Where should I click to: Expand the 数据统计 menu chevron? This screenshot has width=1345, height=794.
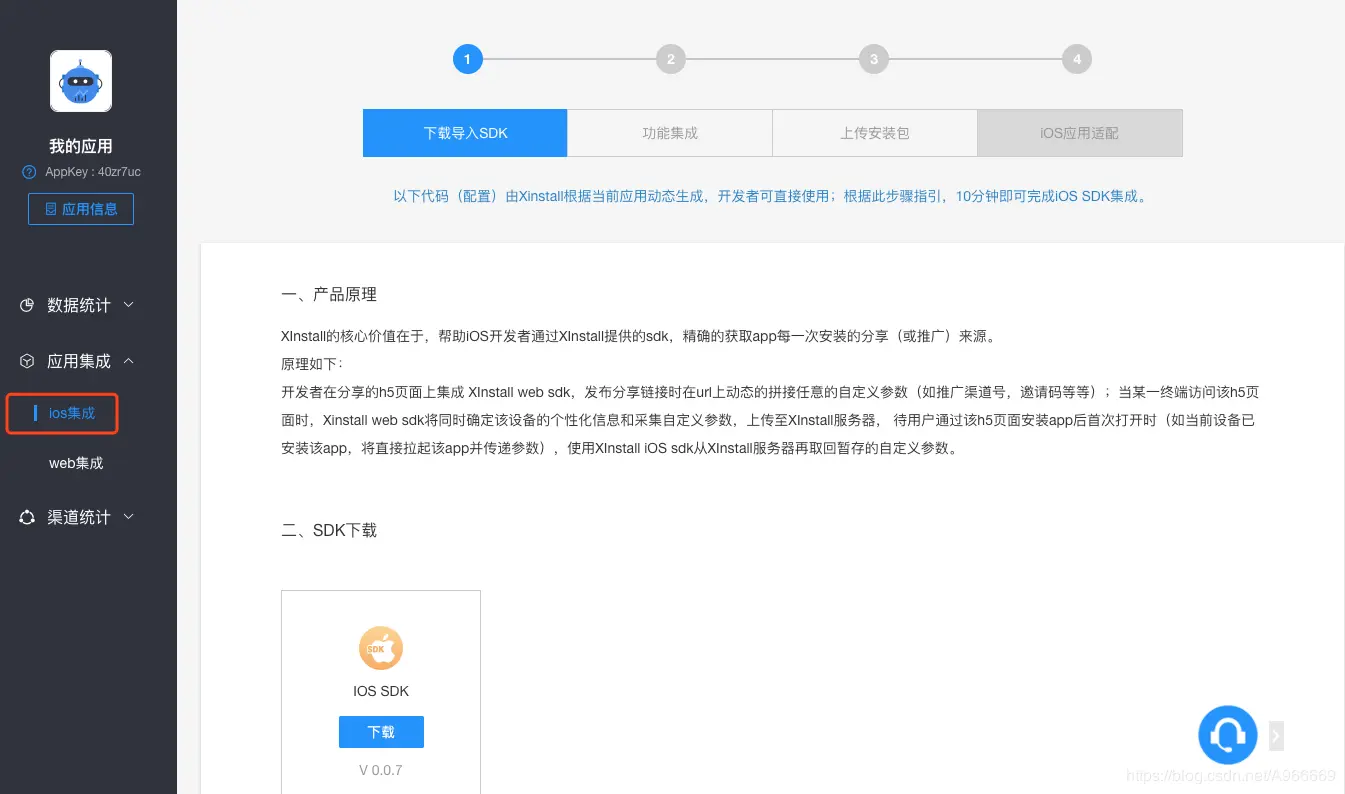[x=128, y=305]
